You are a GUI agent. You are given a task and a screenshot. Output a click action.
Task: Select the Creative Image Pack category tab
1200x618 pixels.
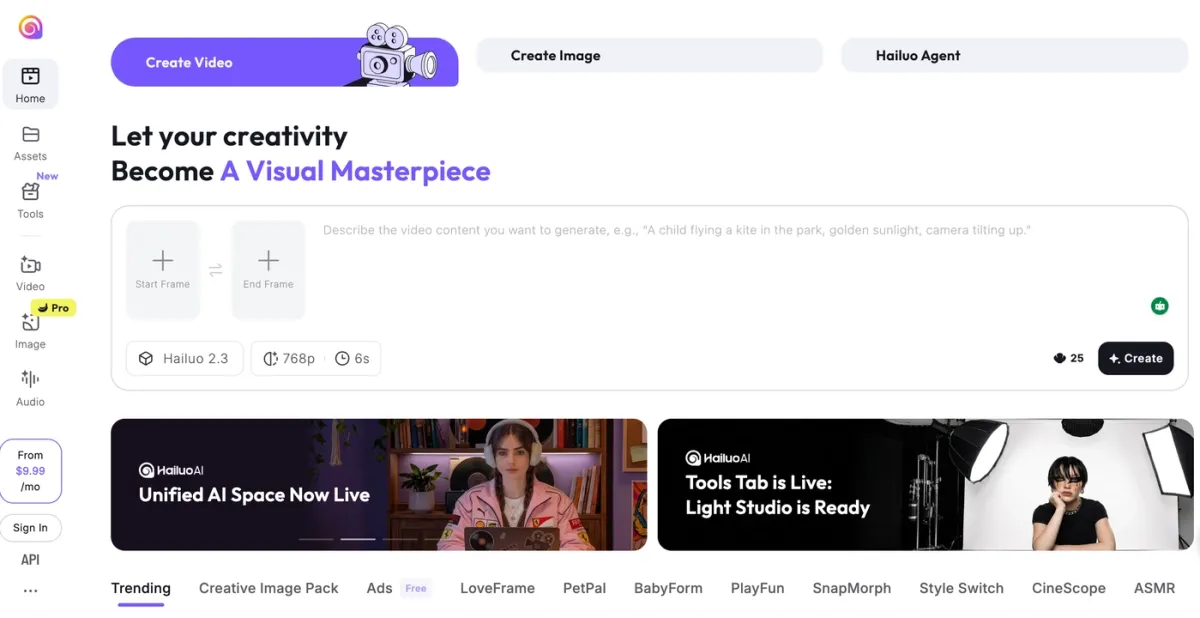[x=268, y=588]
